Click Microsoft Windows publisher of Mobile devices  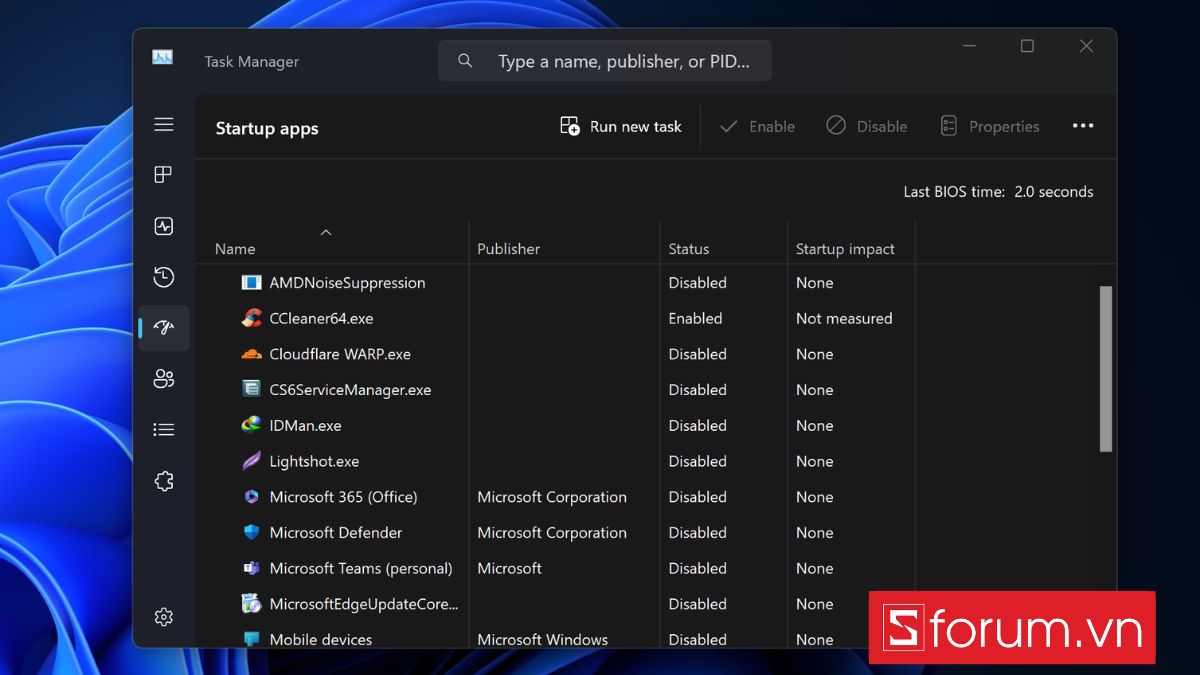click(x=542, y=640)
